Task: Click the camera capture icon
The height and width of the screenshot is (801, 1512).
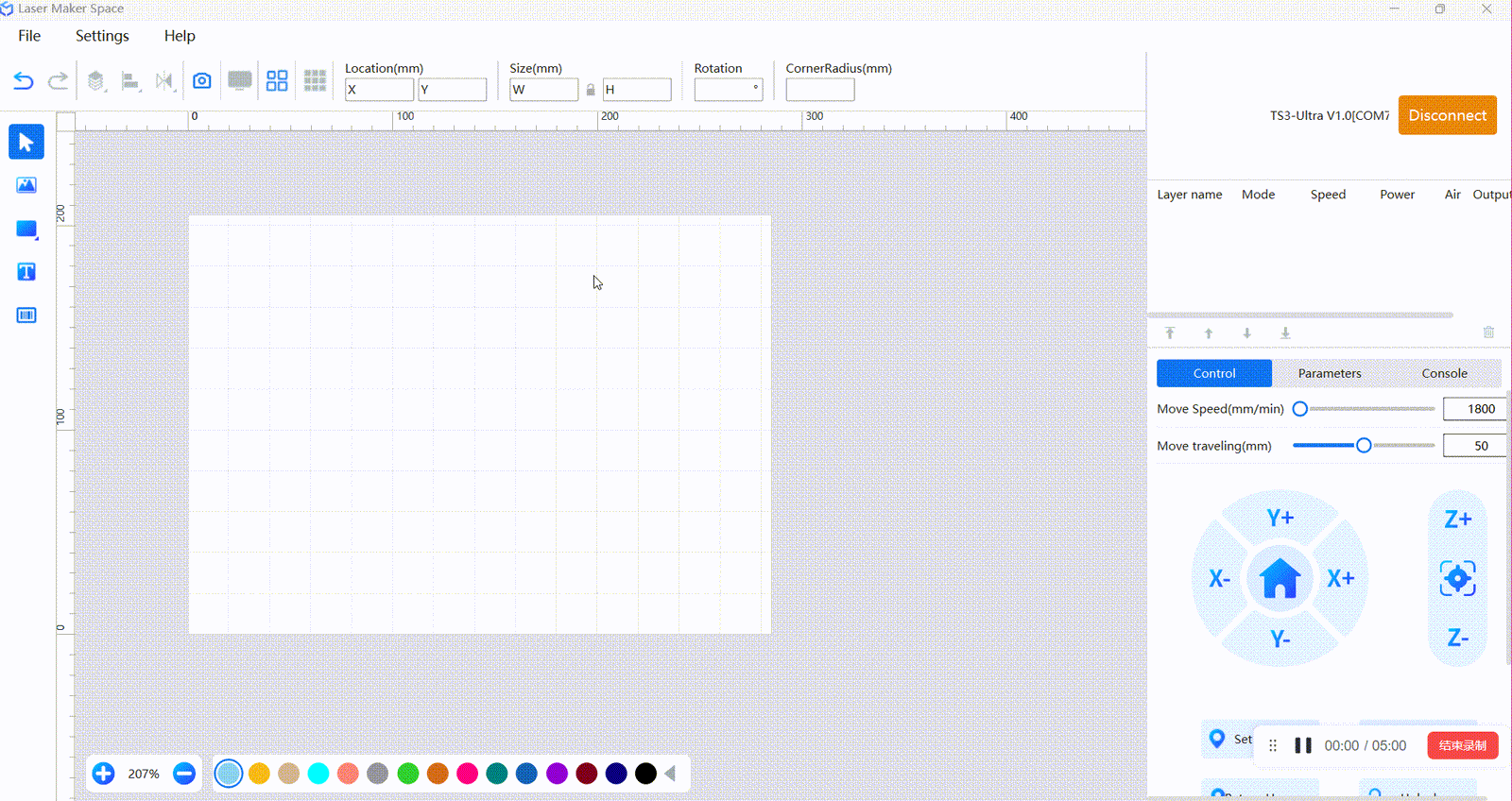Action: pyautogui.click(x=202, y=81)
